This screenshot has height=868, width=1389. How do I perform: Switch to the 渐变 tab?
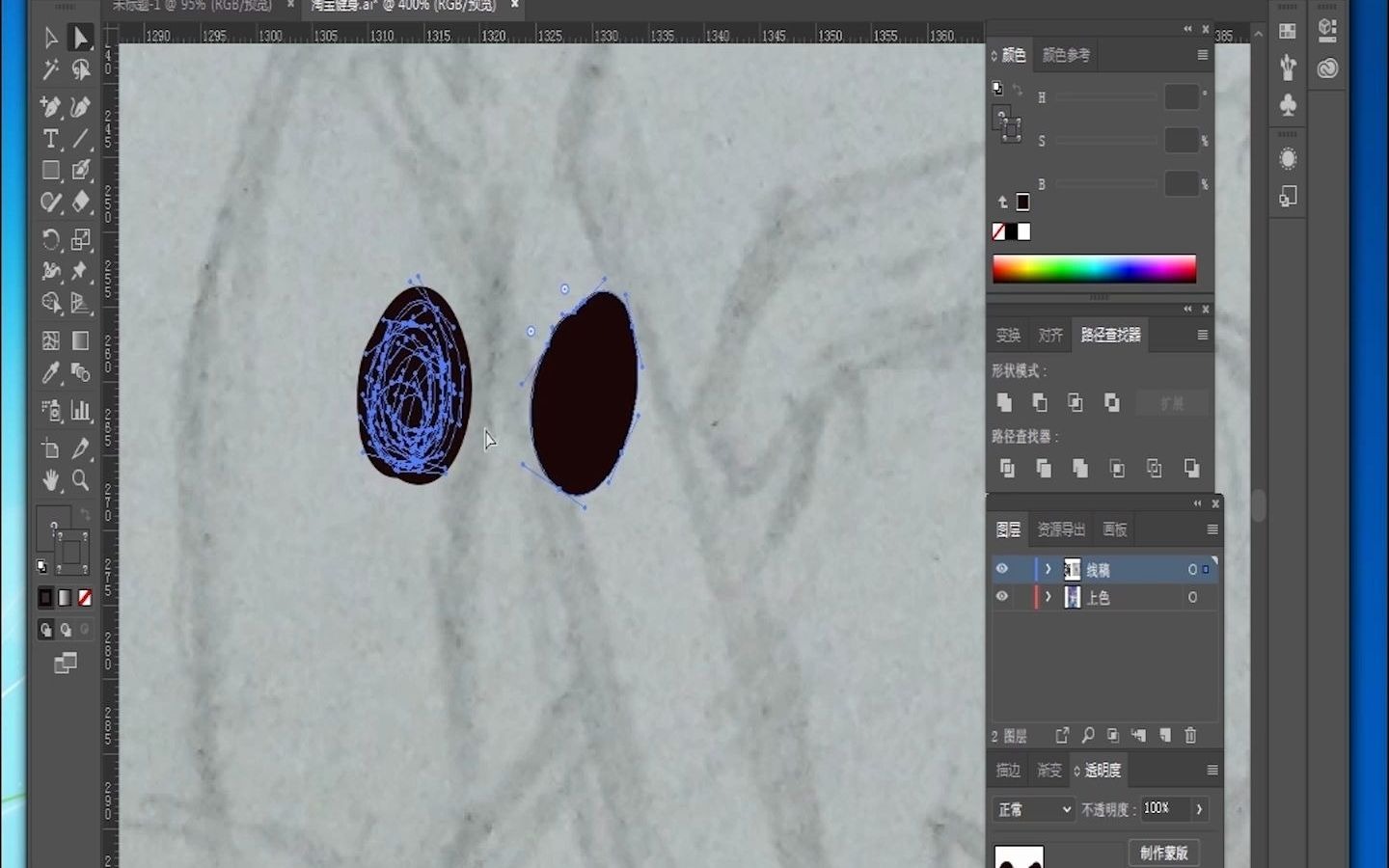1049,770
